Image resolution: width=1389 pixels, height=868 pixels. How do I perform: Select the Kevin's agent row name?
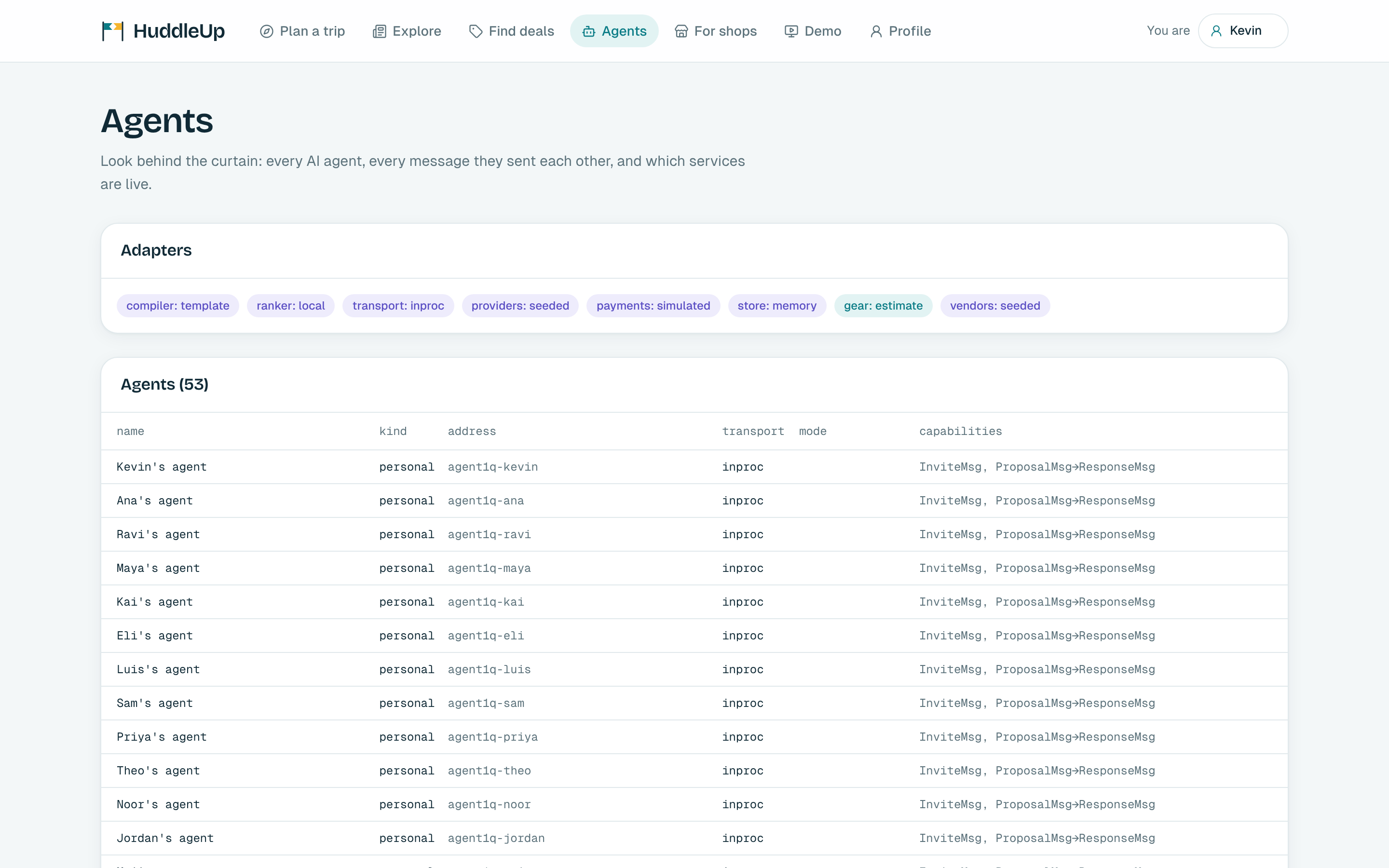point(161,467)
